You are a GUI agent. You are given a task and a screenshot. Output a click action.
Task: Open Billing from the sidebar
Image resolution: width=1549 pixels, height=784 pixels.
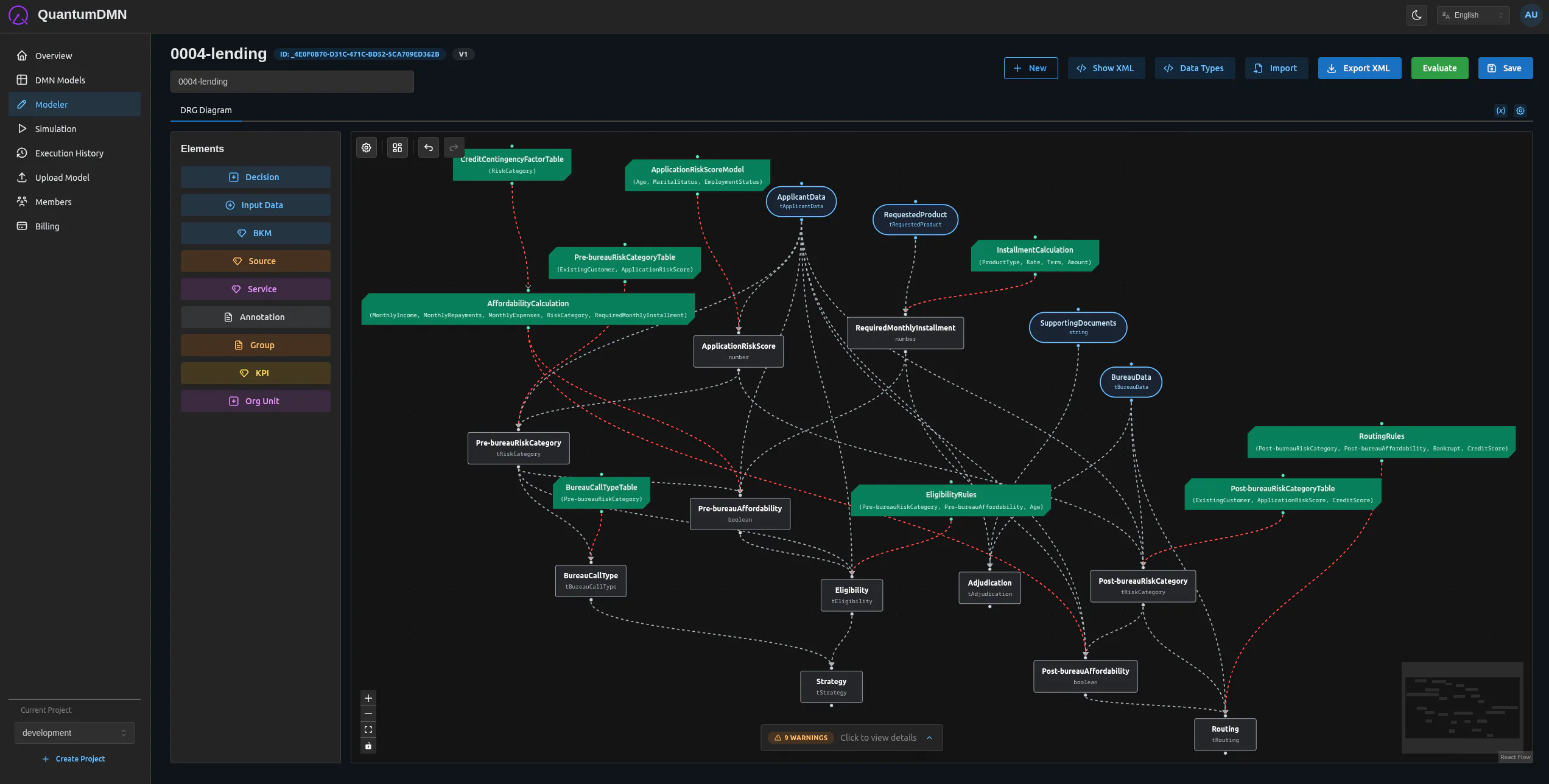click(74, 226)
